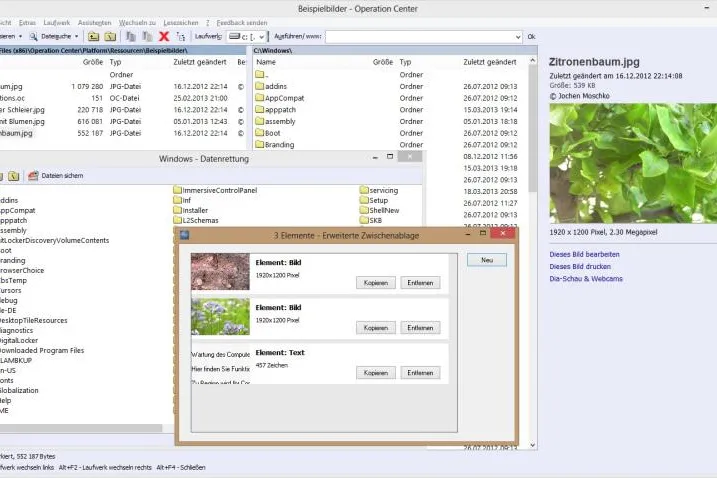The height and width of the screenshot is (478, 717).
Task: Click Dia-Schau & Webcams link
Action: (586, 279)
